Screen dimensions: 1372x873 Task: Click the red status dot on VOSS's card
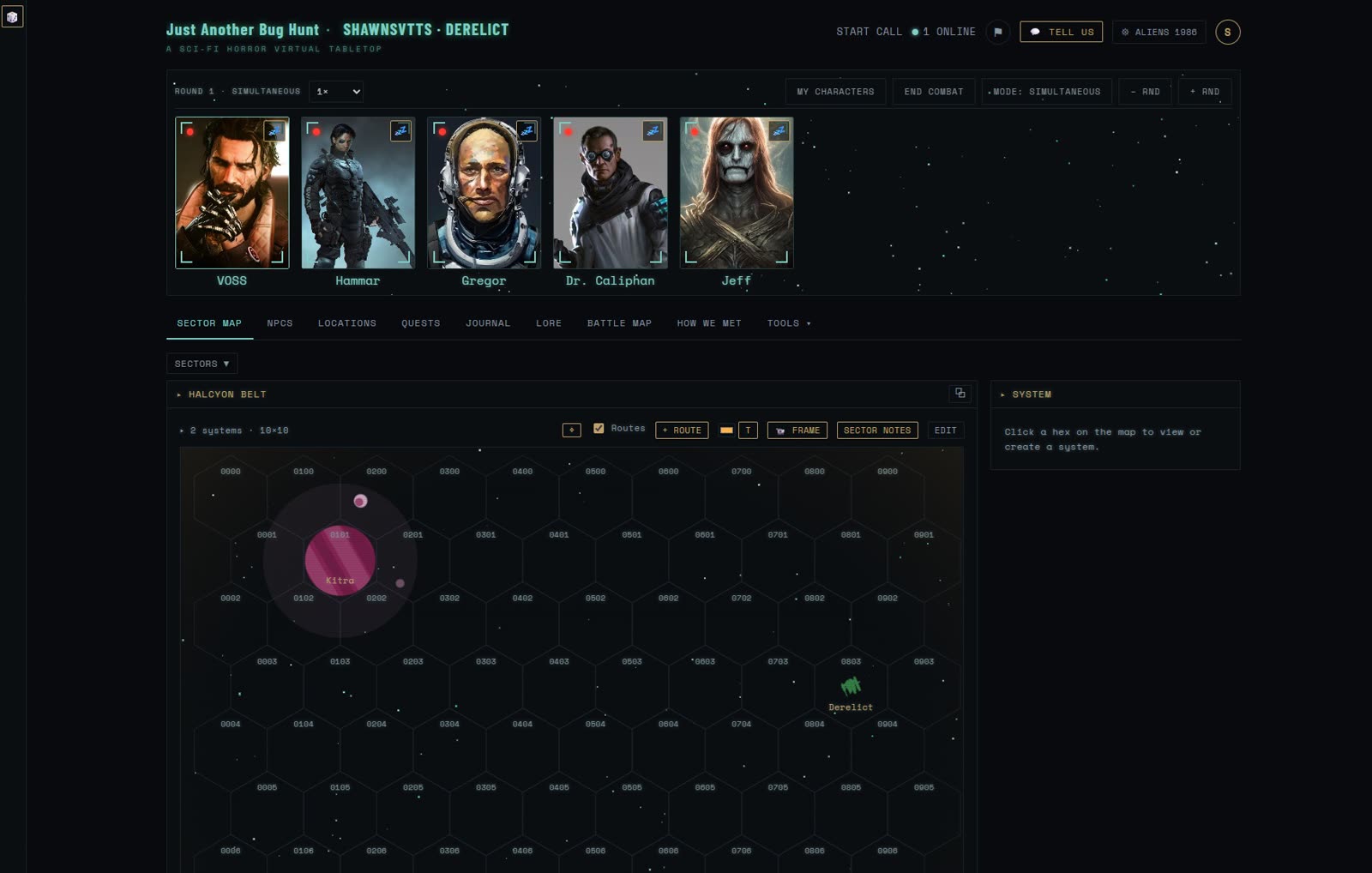click(190, 131)
